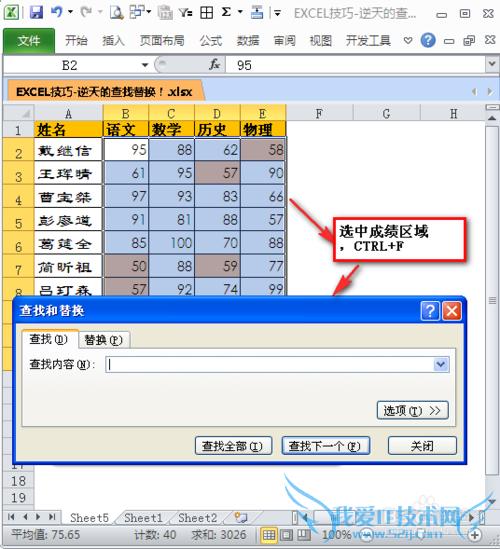Go to last sheet navigation arrow
Viewport: 500px width, 549px height.
52,517
